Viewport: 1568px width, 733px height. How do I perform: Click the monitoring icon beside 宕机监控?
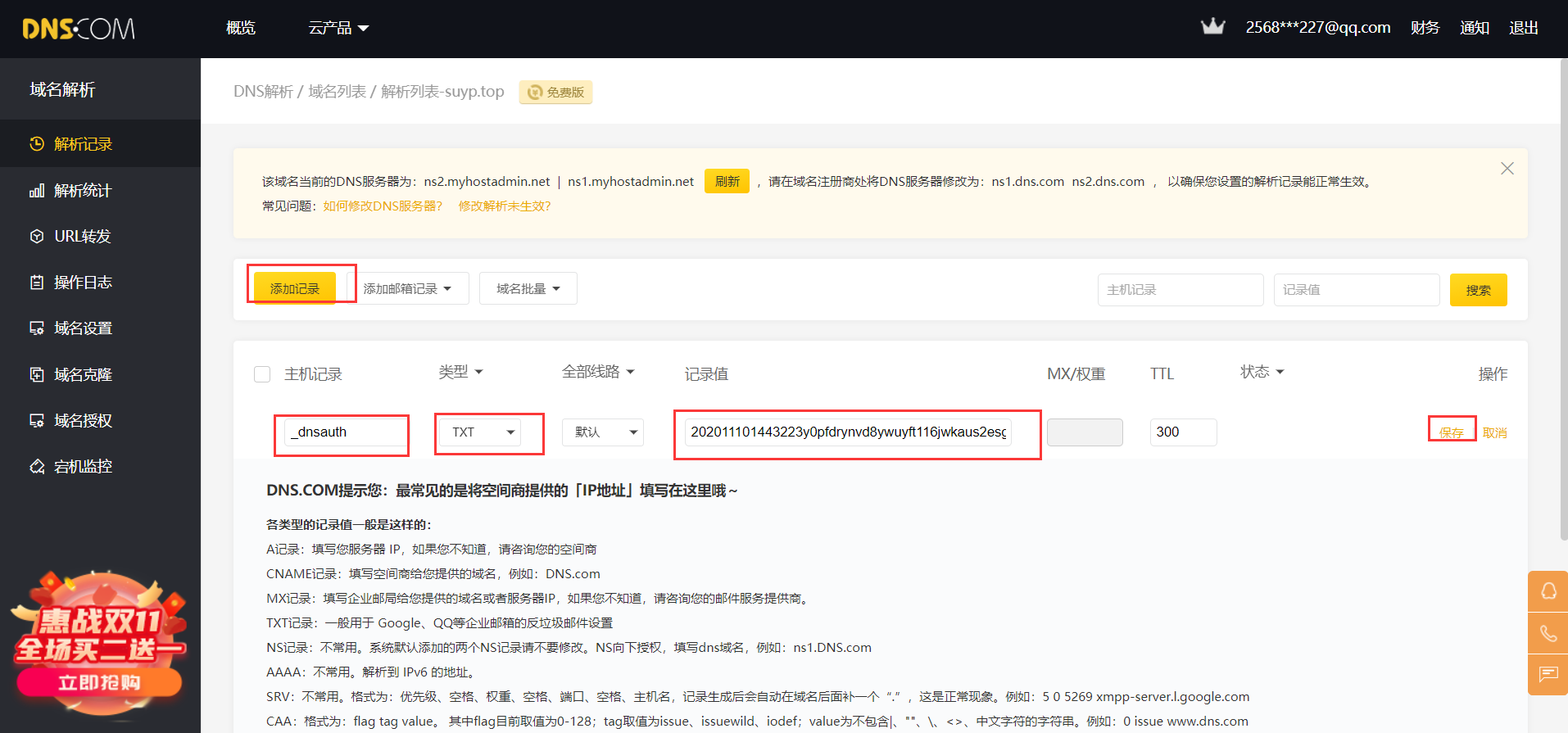pos(37,467)
